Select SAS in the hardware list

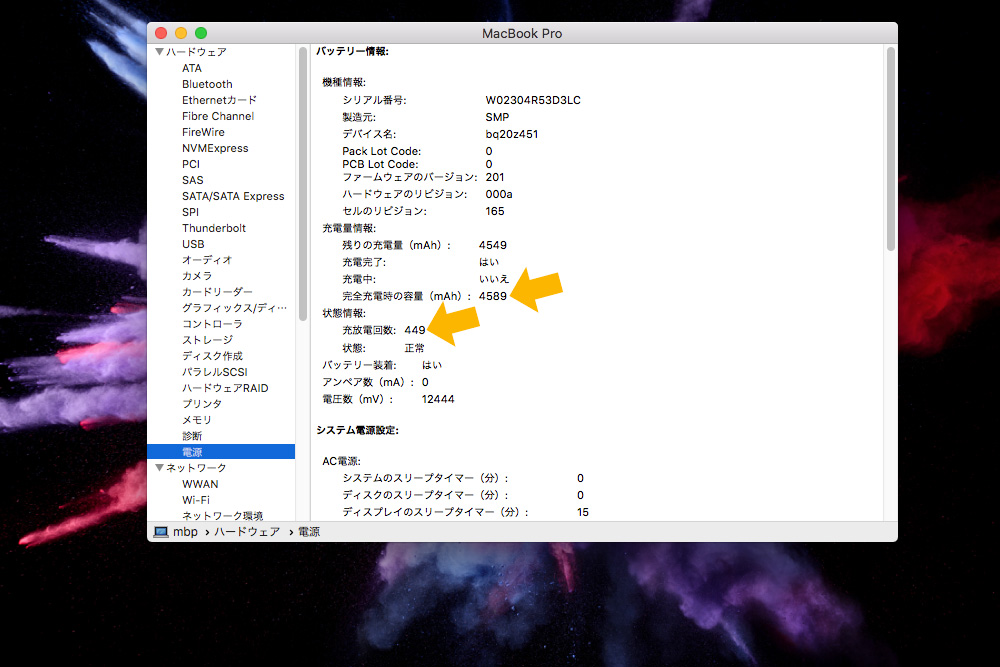(x=193, y=180)
